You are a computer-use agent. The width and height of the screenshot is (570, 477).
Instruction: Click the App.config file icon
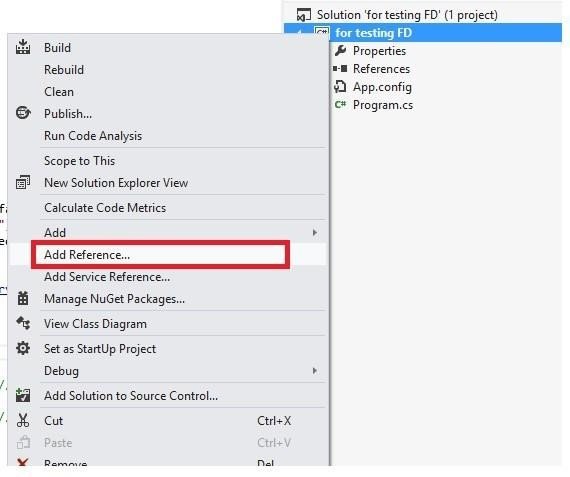pyautogui.click(x=340, y=87)
